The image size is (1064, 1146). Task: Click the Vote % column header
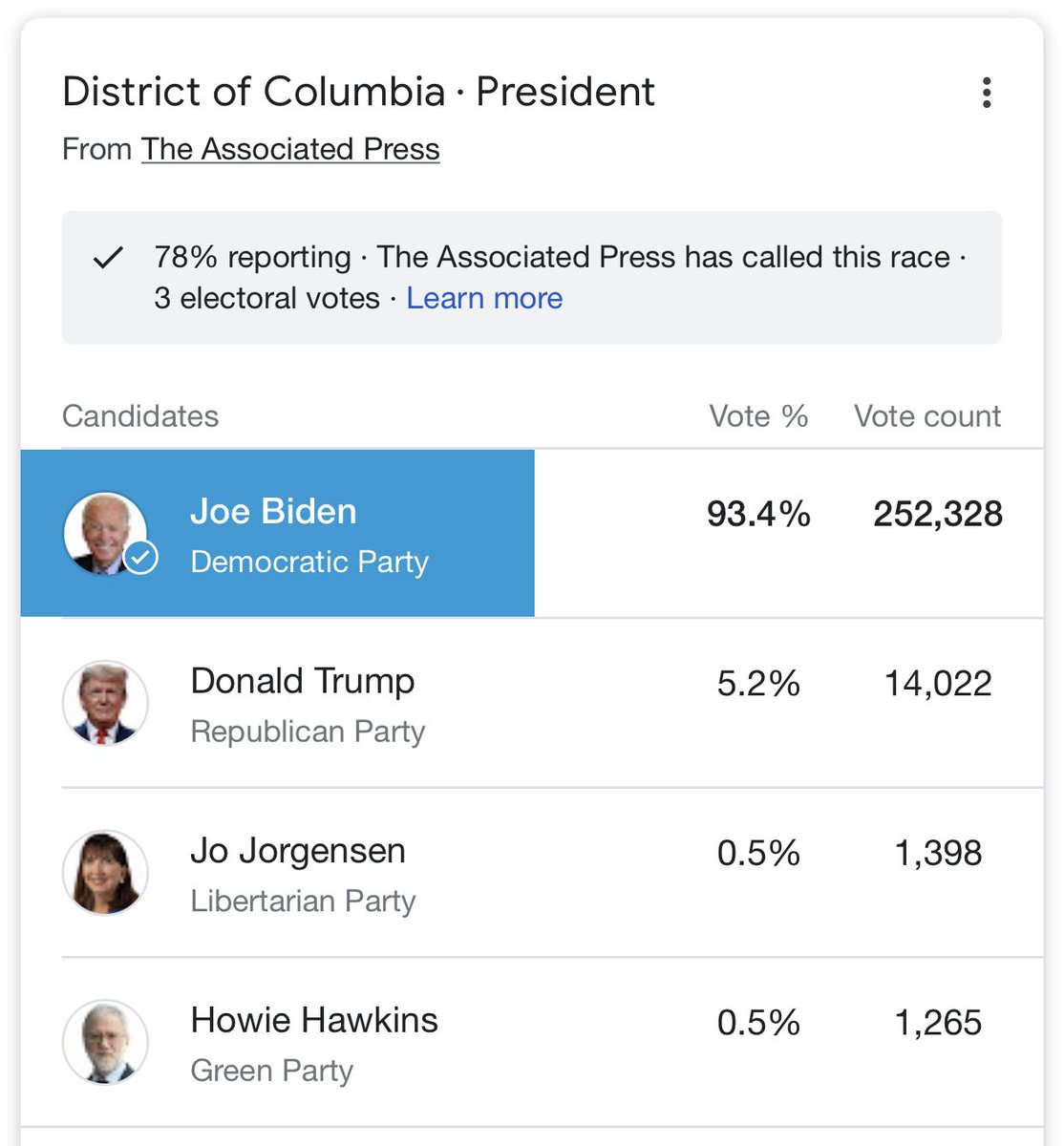click(x=758, y=416)
